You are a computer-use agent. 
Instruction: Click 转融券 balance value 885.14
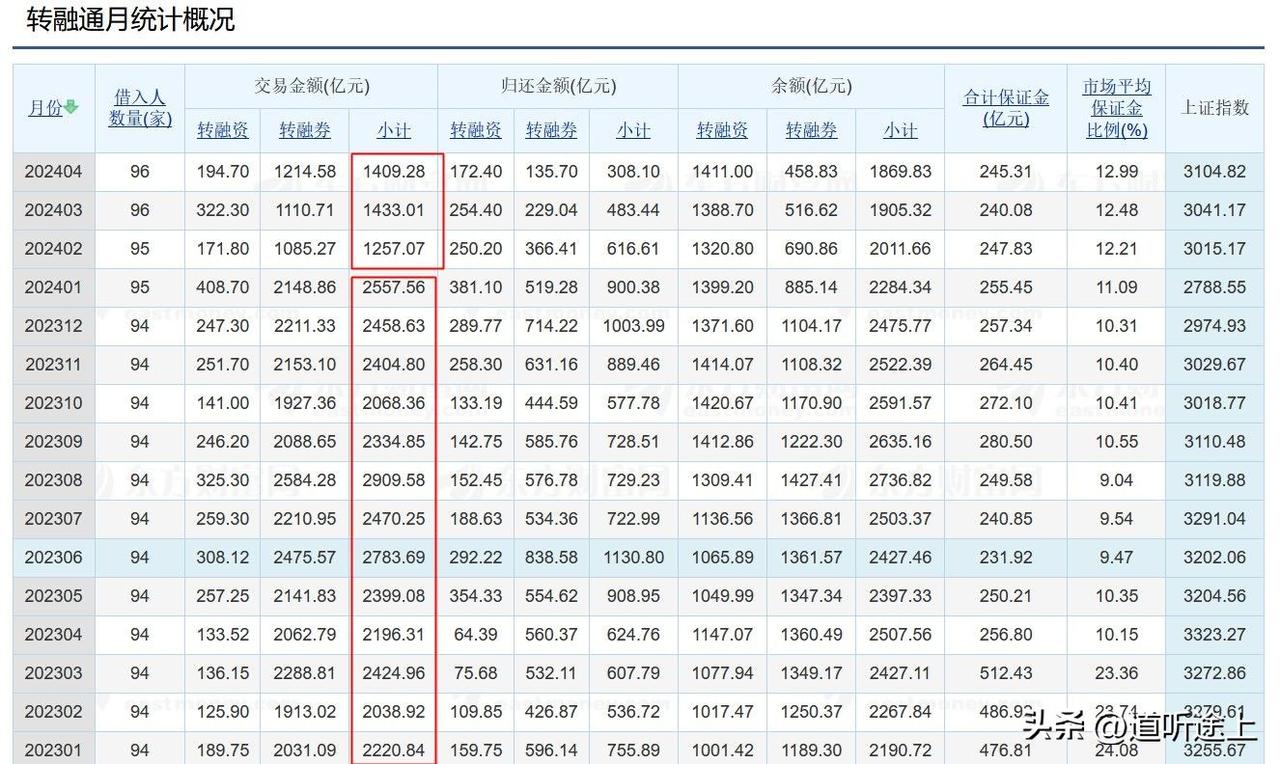coord(811,287)
